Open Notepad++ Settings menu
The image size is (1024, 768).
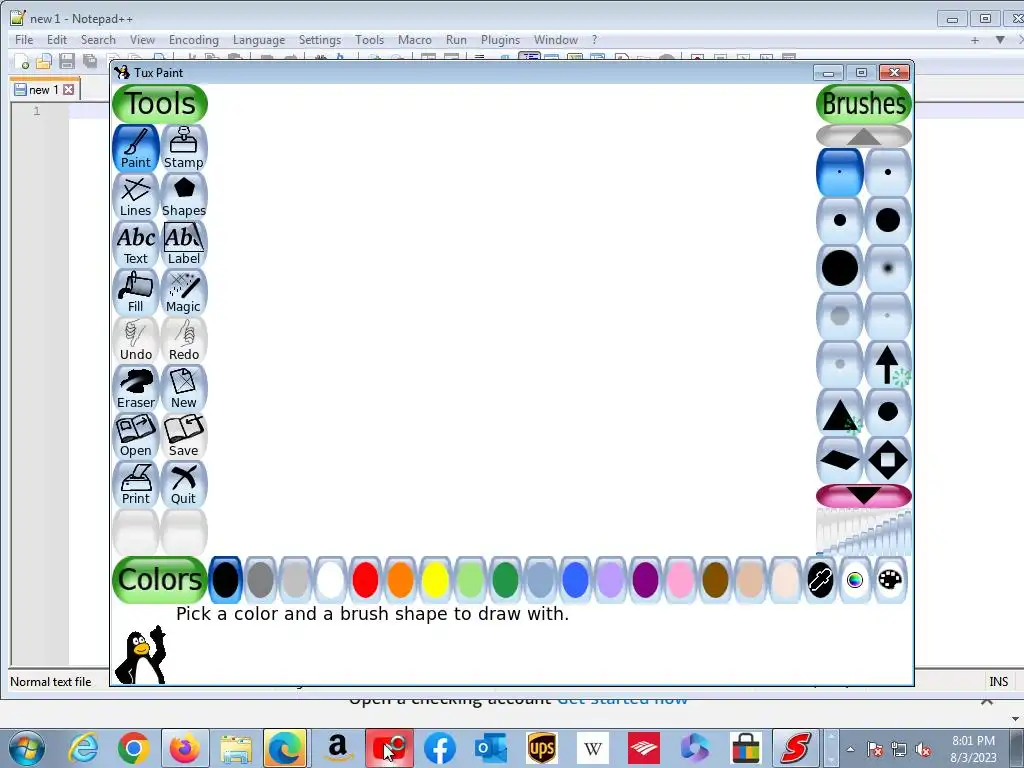(320, 40)
